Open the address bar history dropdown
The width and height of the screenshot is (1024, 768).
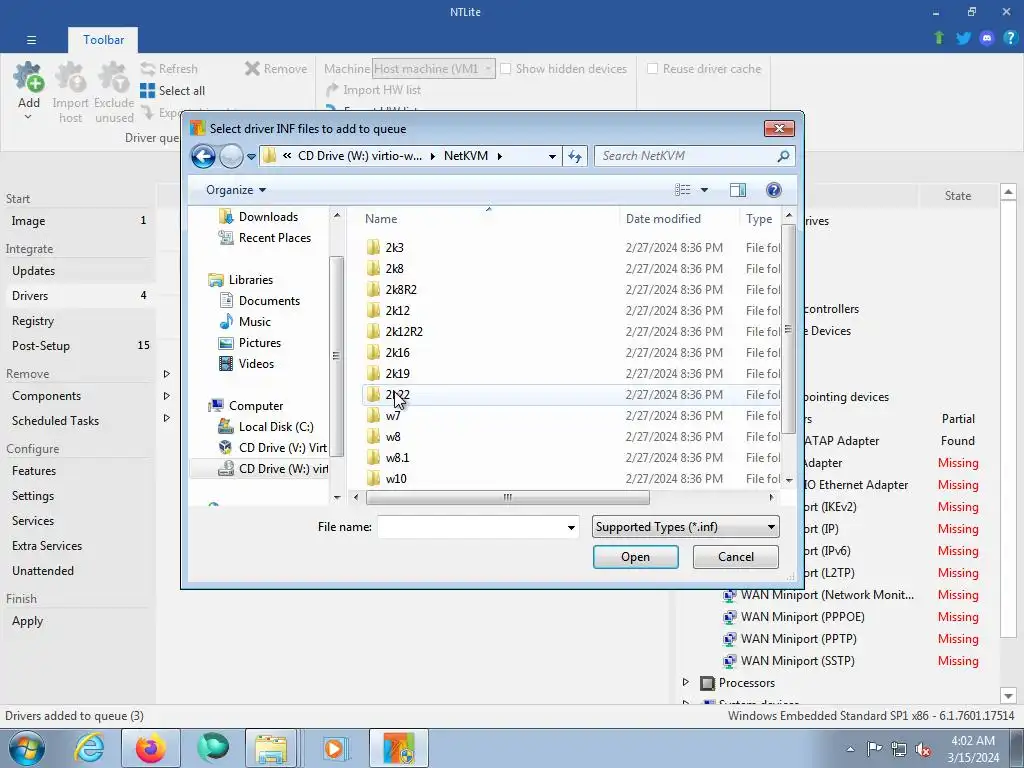pos(552,156)
